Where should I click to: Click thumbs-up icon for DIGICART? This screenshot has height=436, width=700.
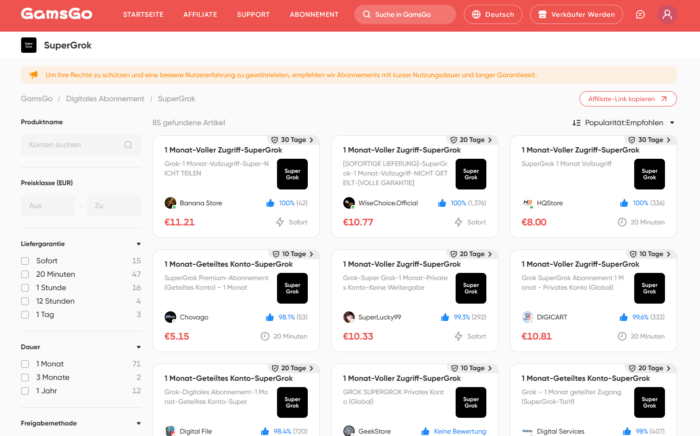point(623,317)
